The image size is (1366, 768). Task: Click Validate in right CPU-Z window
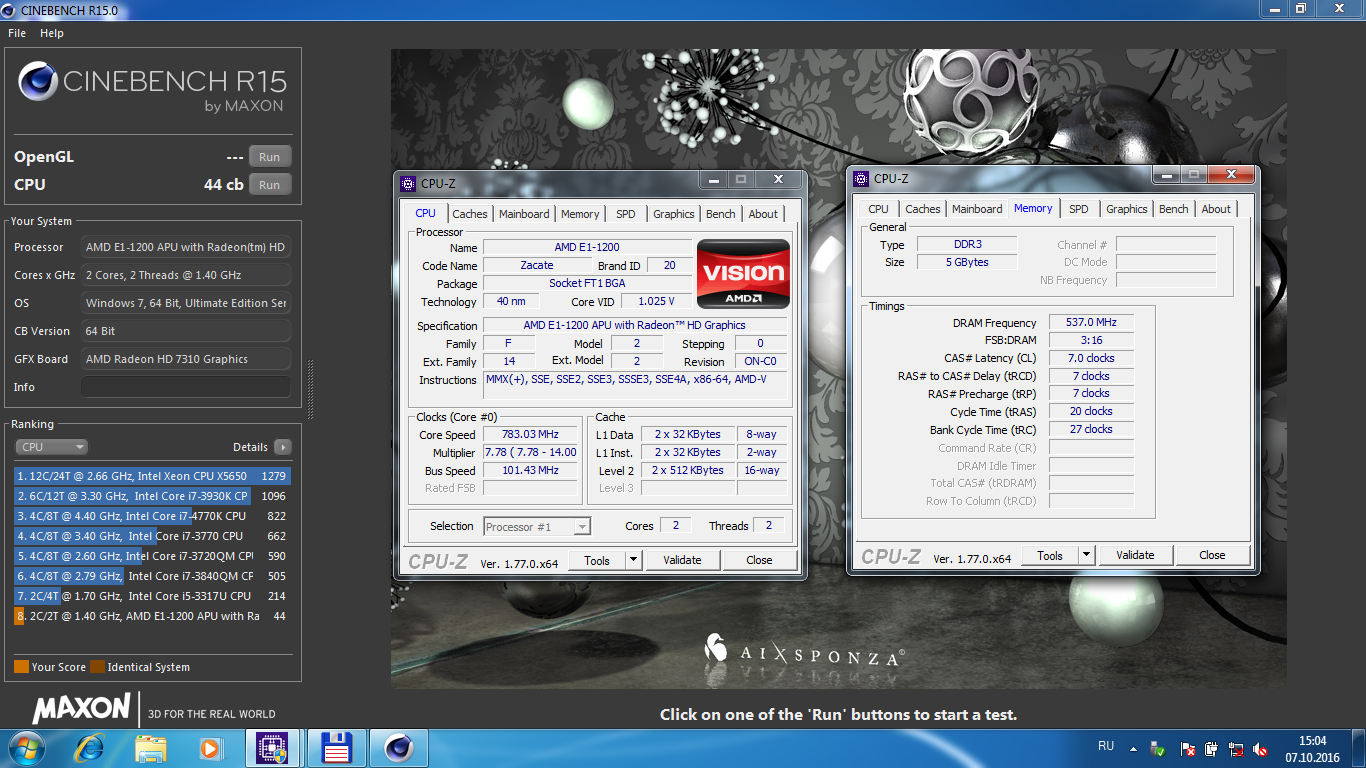(x=1135, y=555)
